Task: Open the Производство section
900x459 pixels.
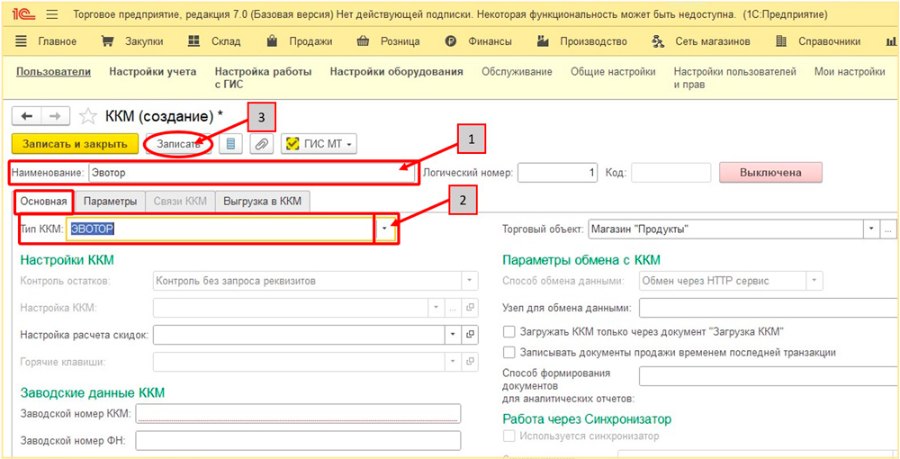Action: point(581,41)
